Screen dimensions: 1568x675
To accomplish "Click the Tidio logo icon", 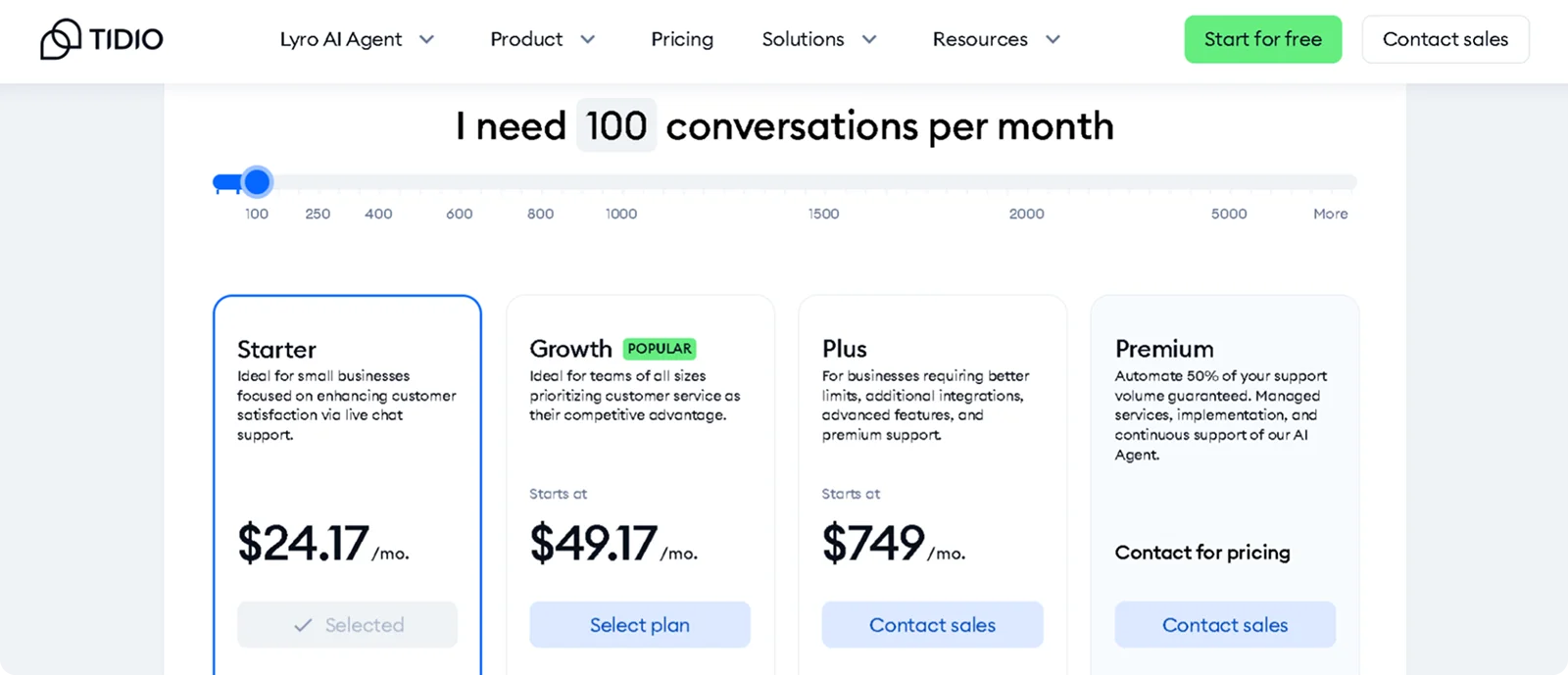I will [x=61, y=37].
